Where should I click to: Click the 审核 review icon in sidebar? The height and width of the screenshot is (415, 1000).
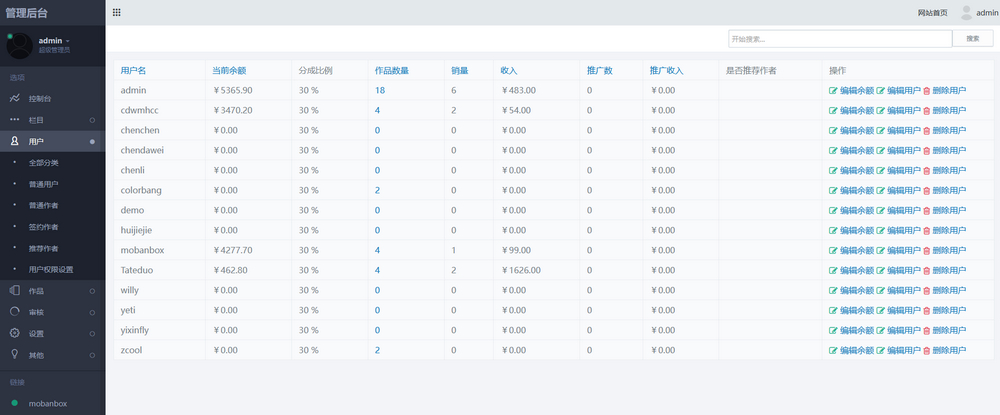click(x=14, y=311)
